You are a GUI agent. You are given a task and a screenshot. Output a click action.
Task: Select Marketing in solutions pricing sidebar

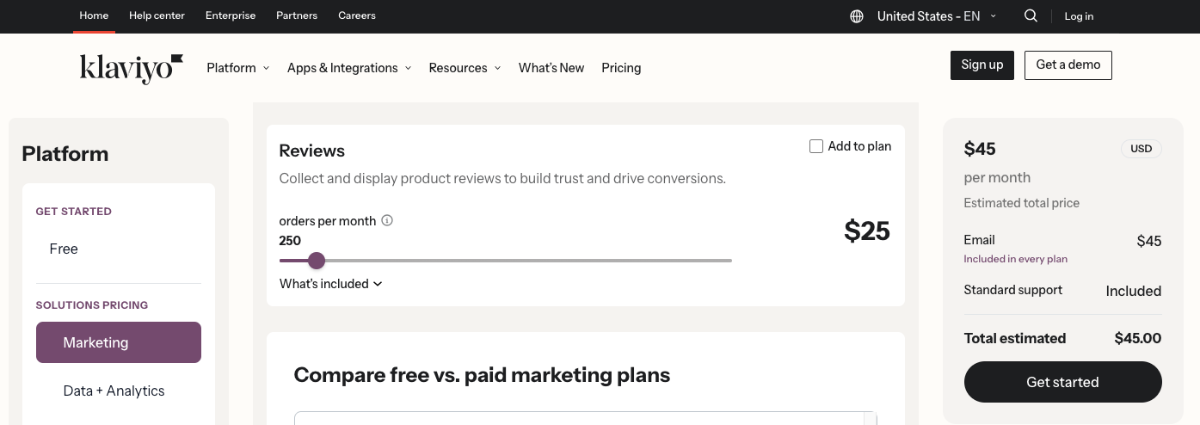coord(118,342)
